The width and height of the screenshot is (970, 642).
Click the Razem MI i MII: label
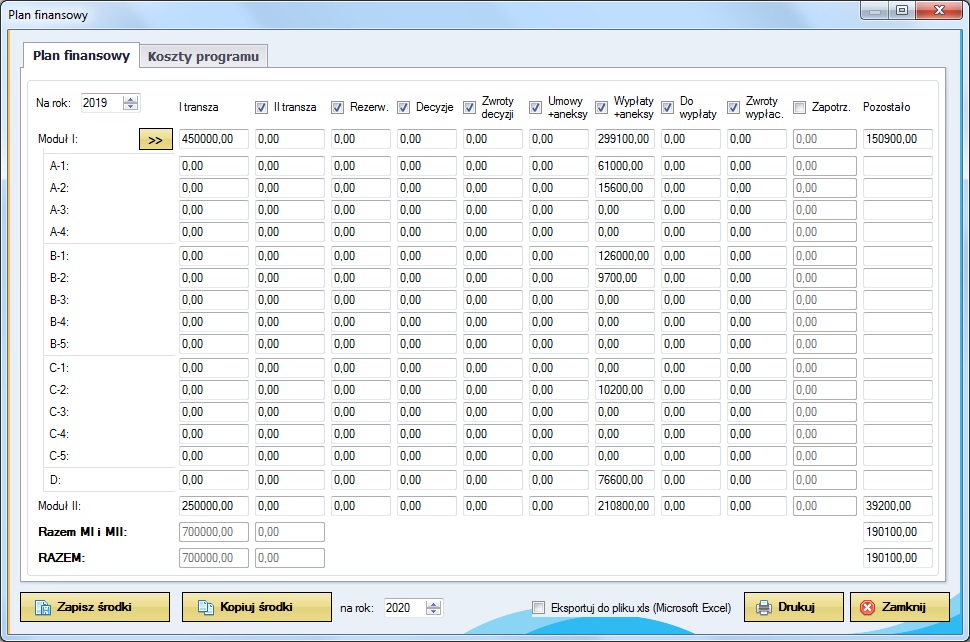coord(82,532)
